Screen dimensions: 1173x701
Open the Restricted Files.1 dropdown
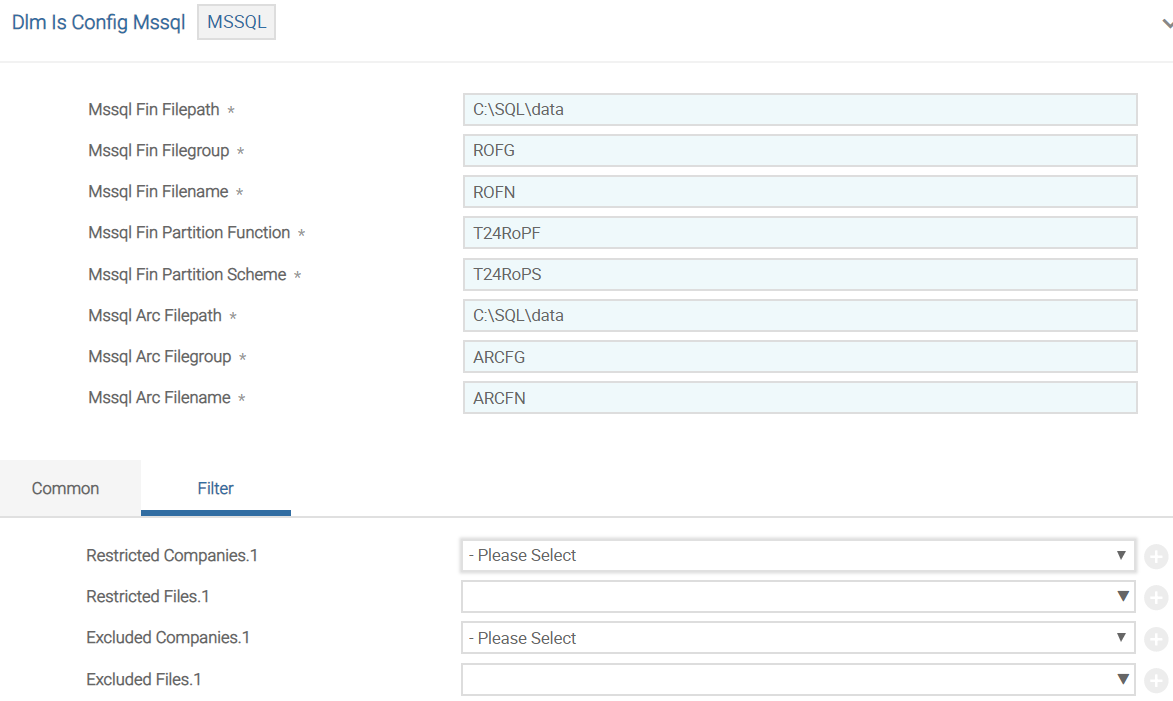click(797, 597)
